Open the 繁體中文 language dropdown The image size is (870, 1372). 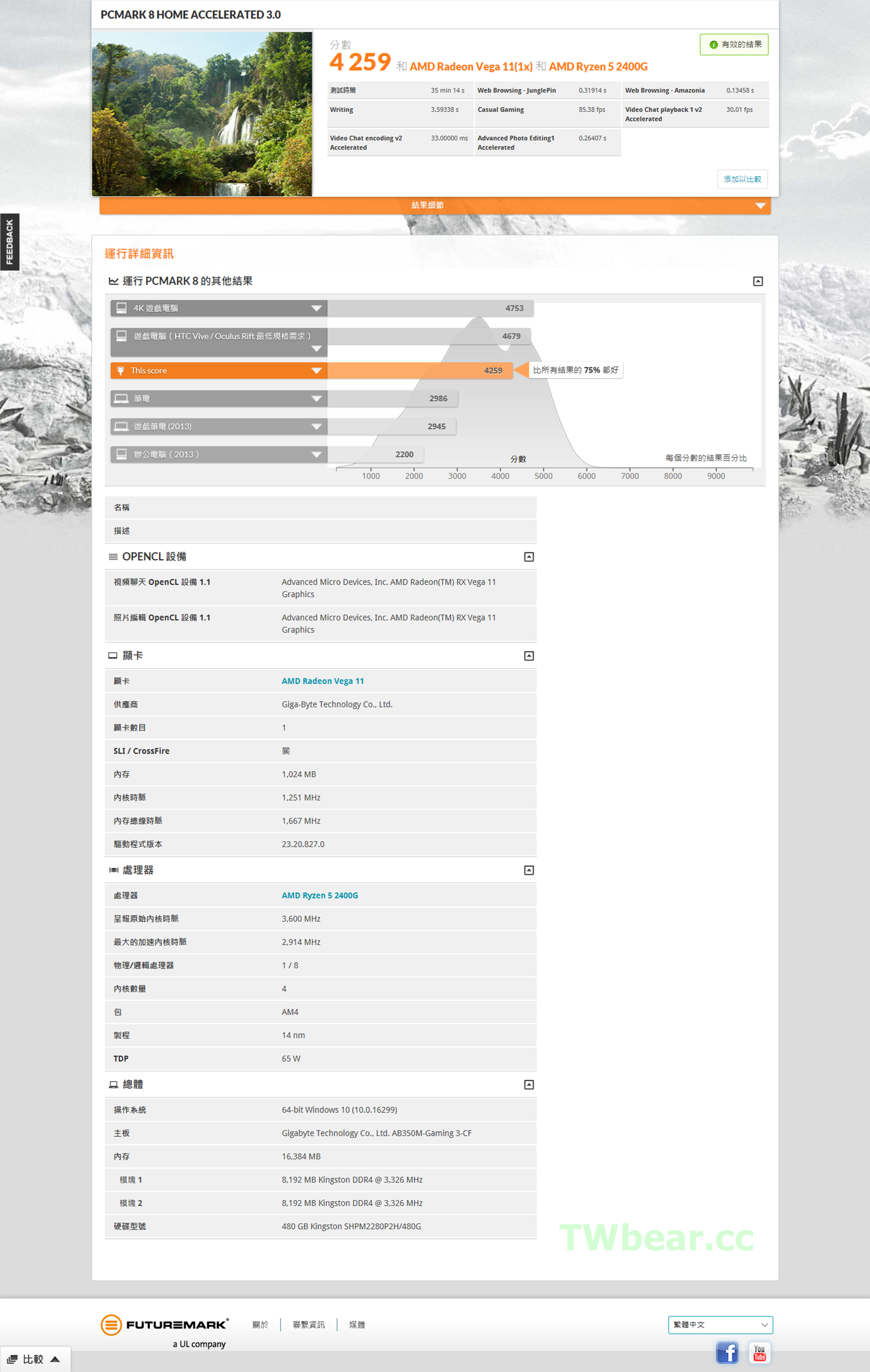click(x=720, y=1325)
